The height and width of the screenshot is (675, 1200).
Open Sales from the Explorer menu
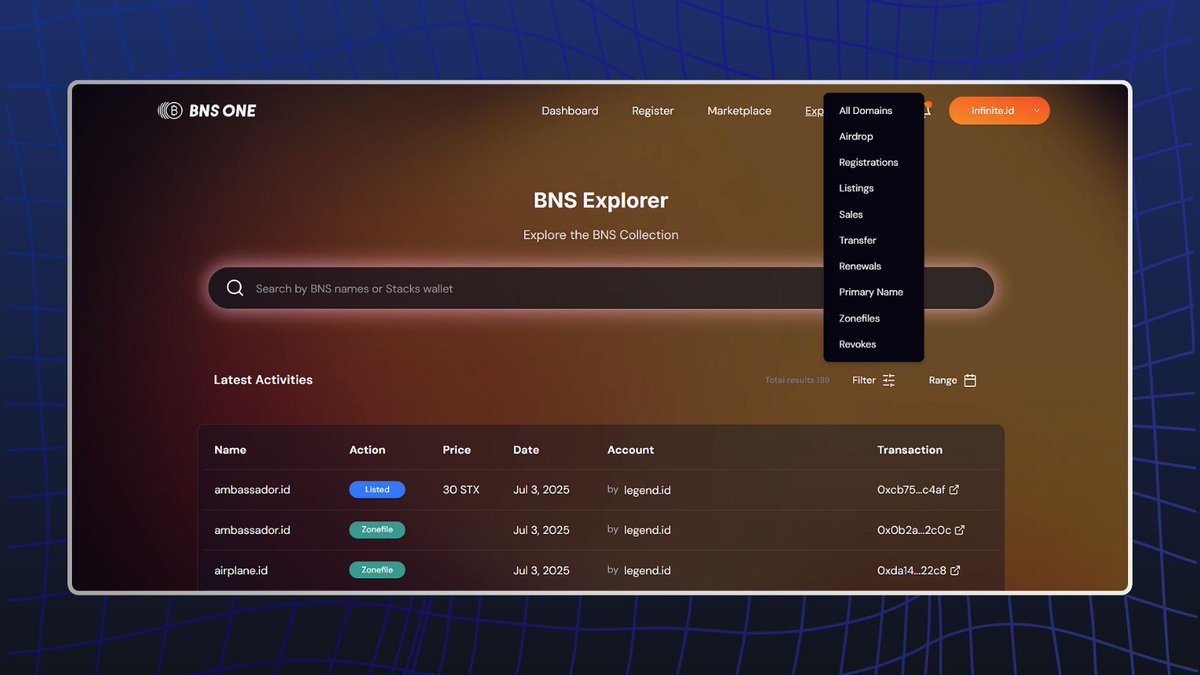point(851,215)
